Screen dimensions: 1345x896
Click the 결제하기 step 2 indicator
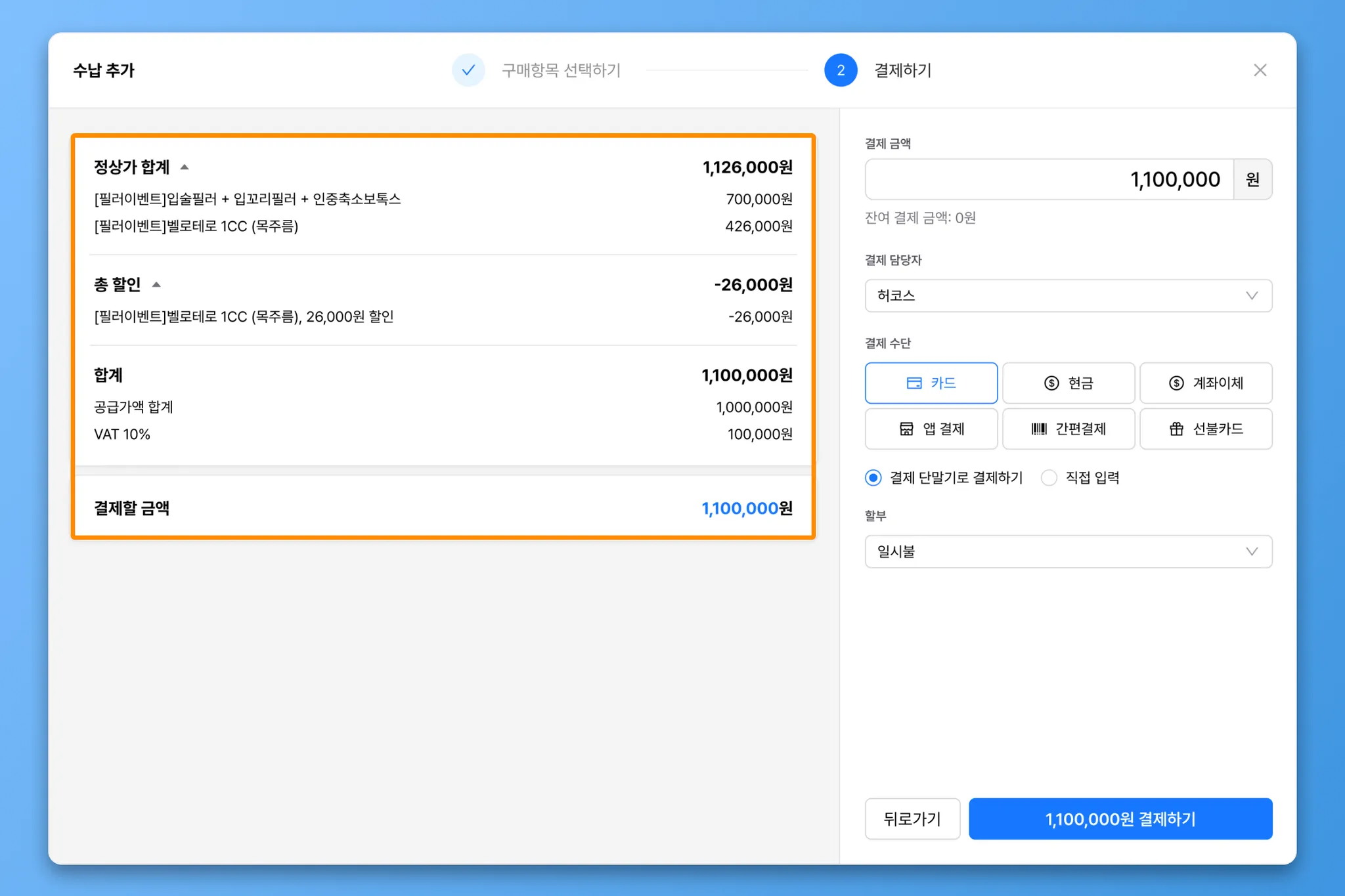pos(841,70)
